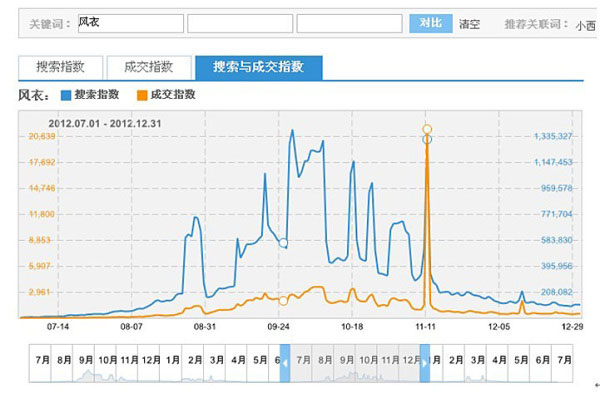Focus the third empty keyword field

[349, 23]
